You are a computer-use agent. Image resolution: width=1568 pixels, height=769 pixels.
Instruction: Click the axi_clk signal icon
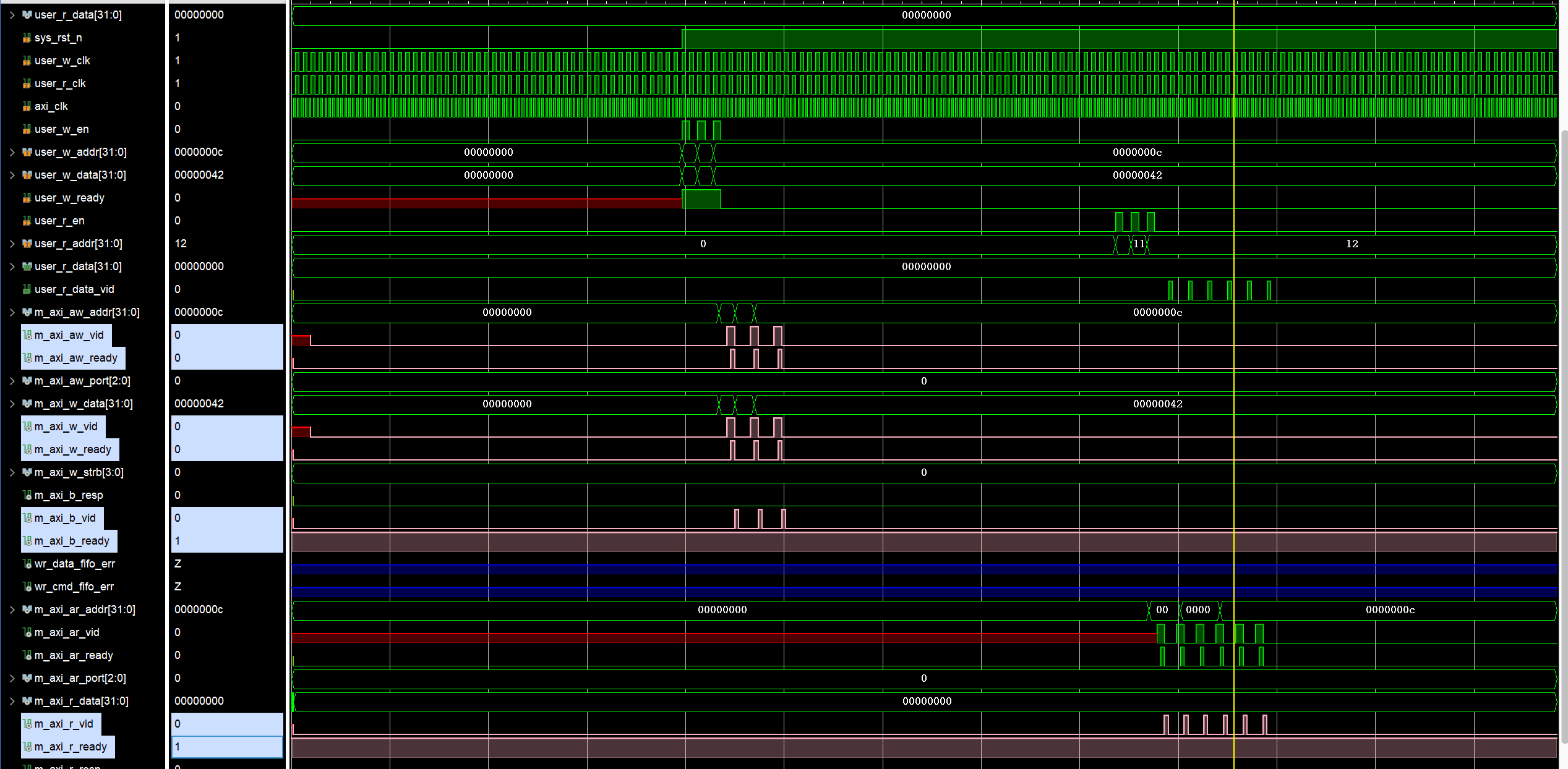[x=27, y=106]
